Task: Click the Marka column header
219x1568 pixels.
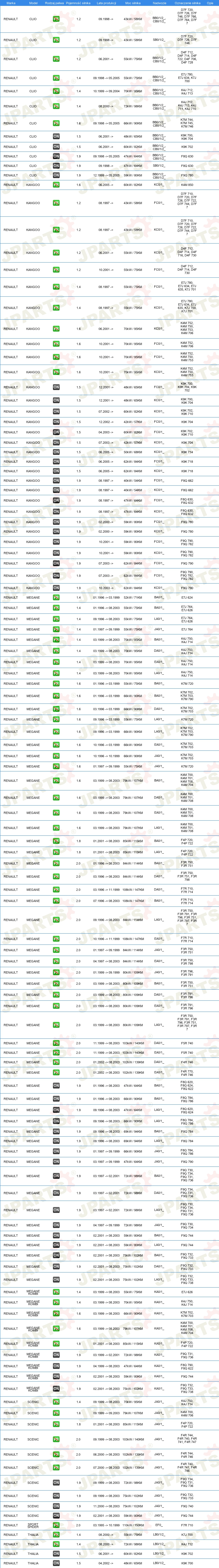Action: point(11,3)
